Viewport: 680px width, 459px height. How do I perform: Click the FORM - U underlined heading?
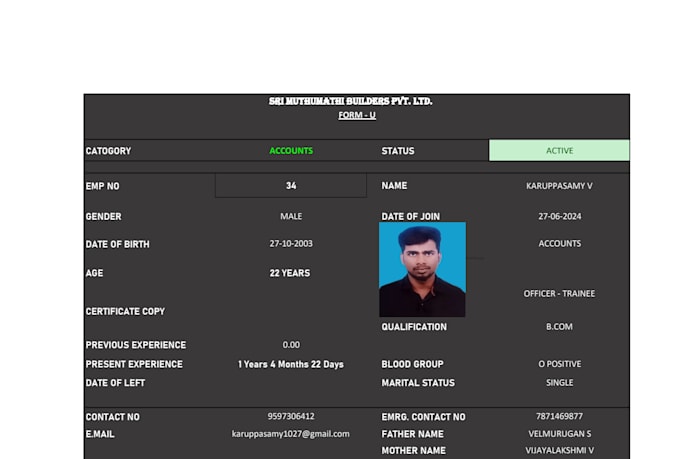pos(357,115)
